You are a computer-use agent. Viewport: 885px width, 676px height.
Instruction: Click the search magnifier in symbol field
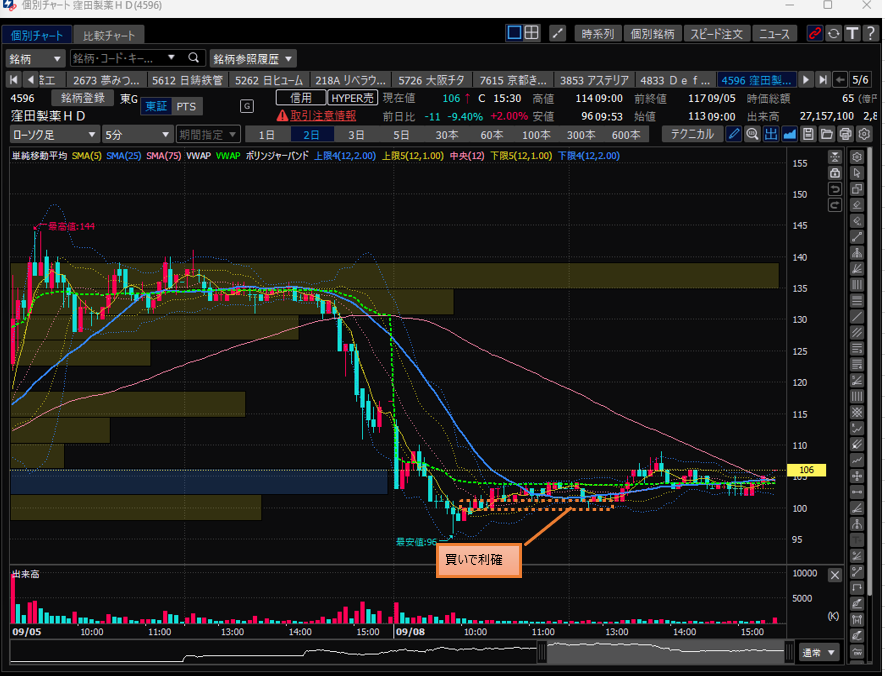tap(194, 58)
